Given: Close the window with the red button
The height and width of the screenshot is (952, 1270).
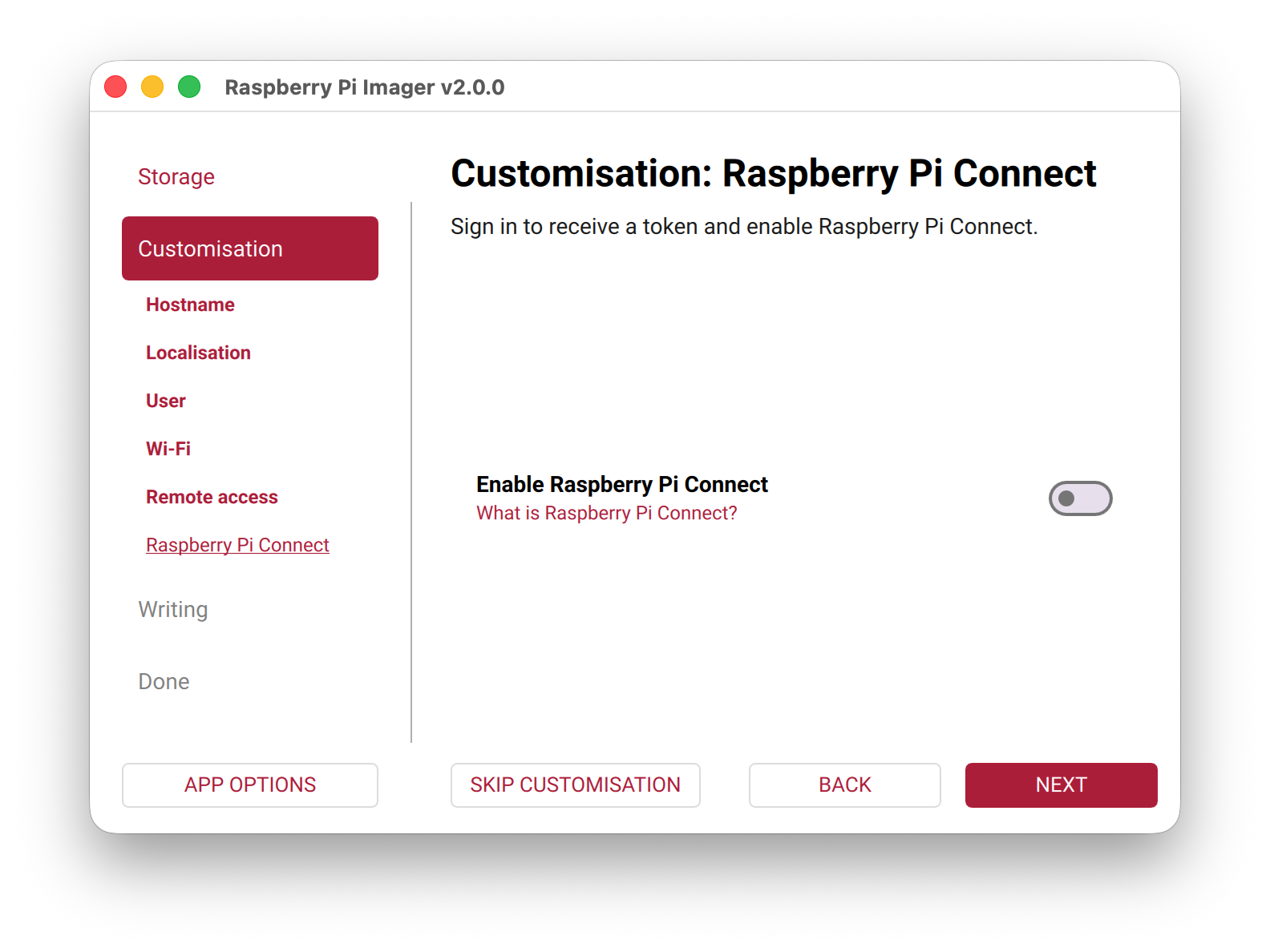Looking at the screenshot, I should click(x=115, y=87).
